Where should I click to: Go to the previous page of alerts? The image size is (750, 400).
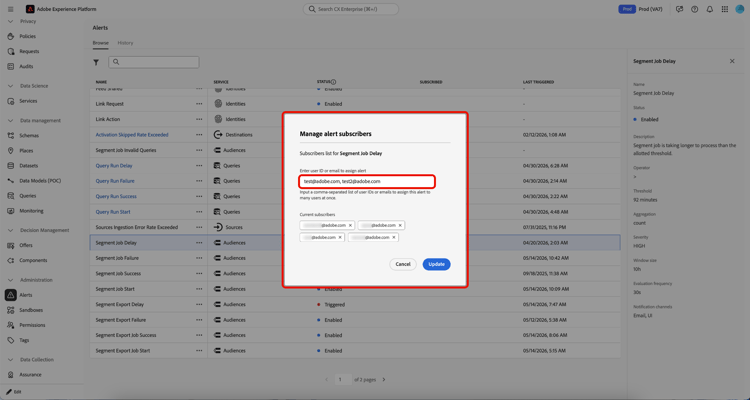[327, 379]
